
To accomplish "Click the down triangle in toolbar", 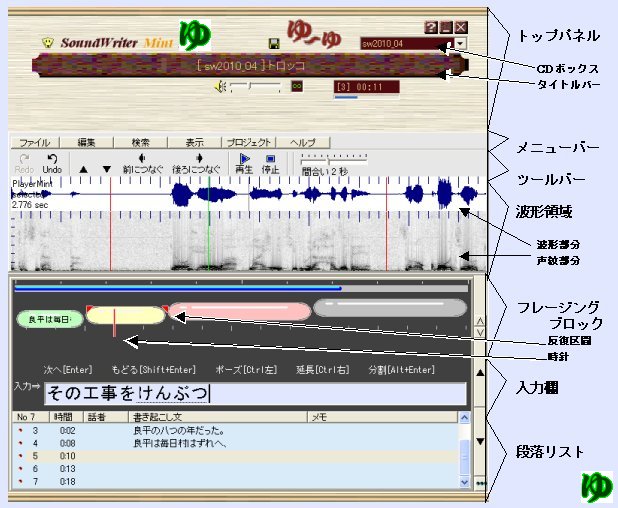I will pos(107,170).
